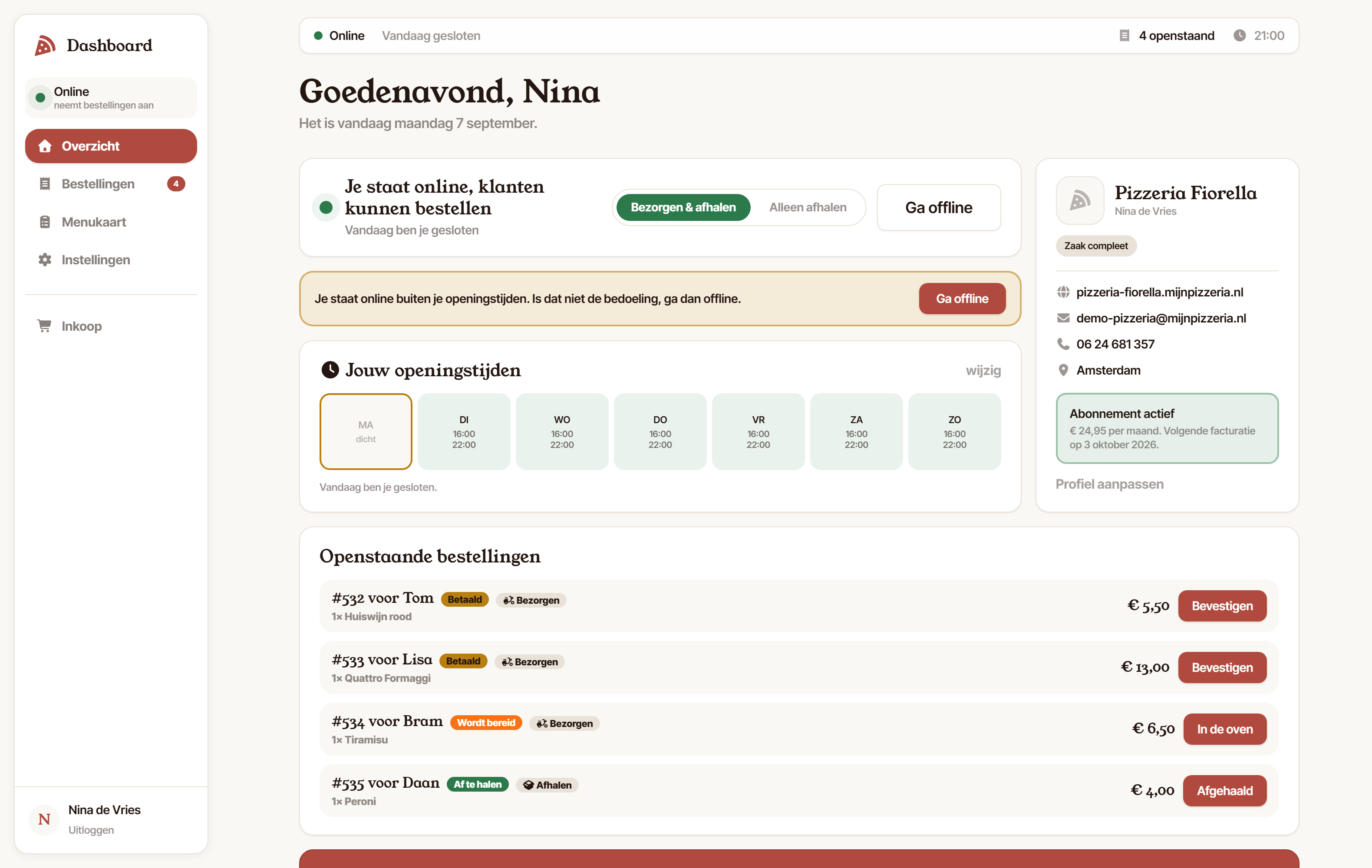1372x868 pixels.
Task: Go to the Menukaart section
Action: tap(111, 222)
